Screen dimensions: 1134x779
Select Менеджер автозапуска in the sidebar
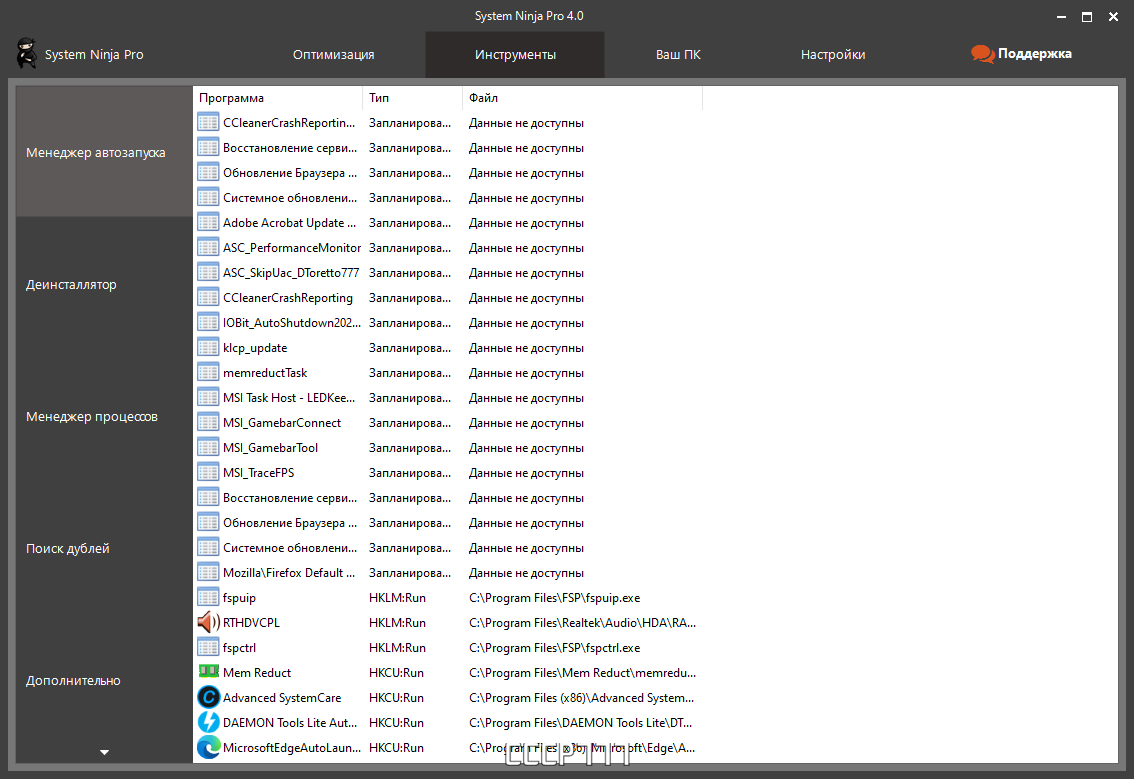coord(104,152)
